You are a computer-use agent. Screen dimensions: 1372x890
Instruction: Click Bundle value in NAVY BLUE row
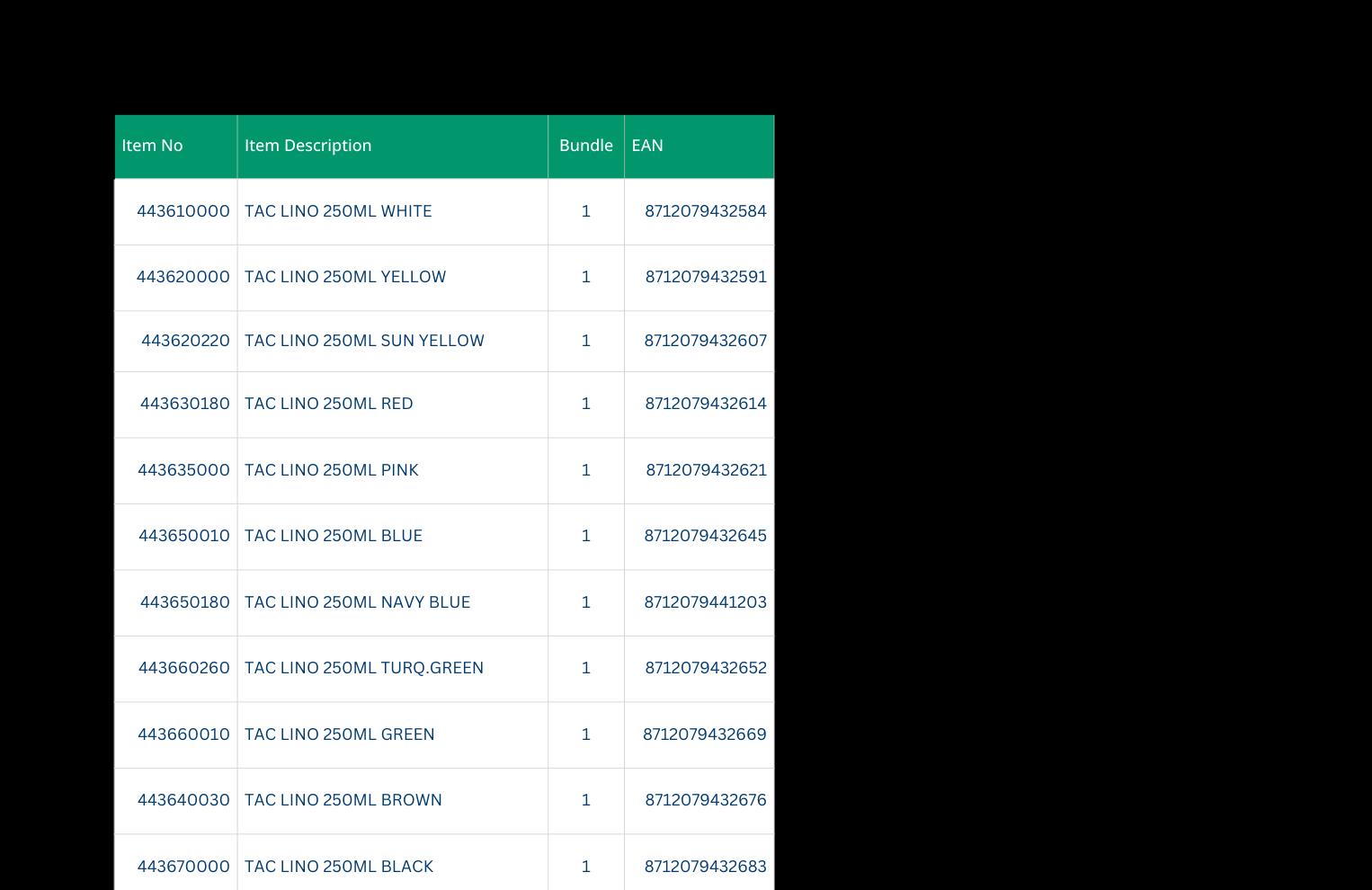(x=586, y=602)
